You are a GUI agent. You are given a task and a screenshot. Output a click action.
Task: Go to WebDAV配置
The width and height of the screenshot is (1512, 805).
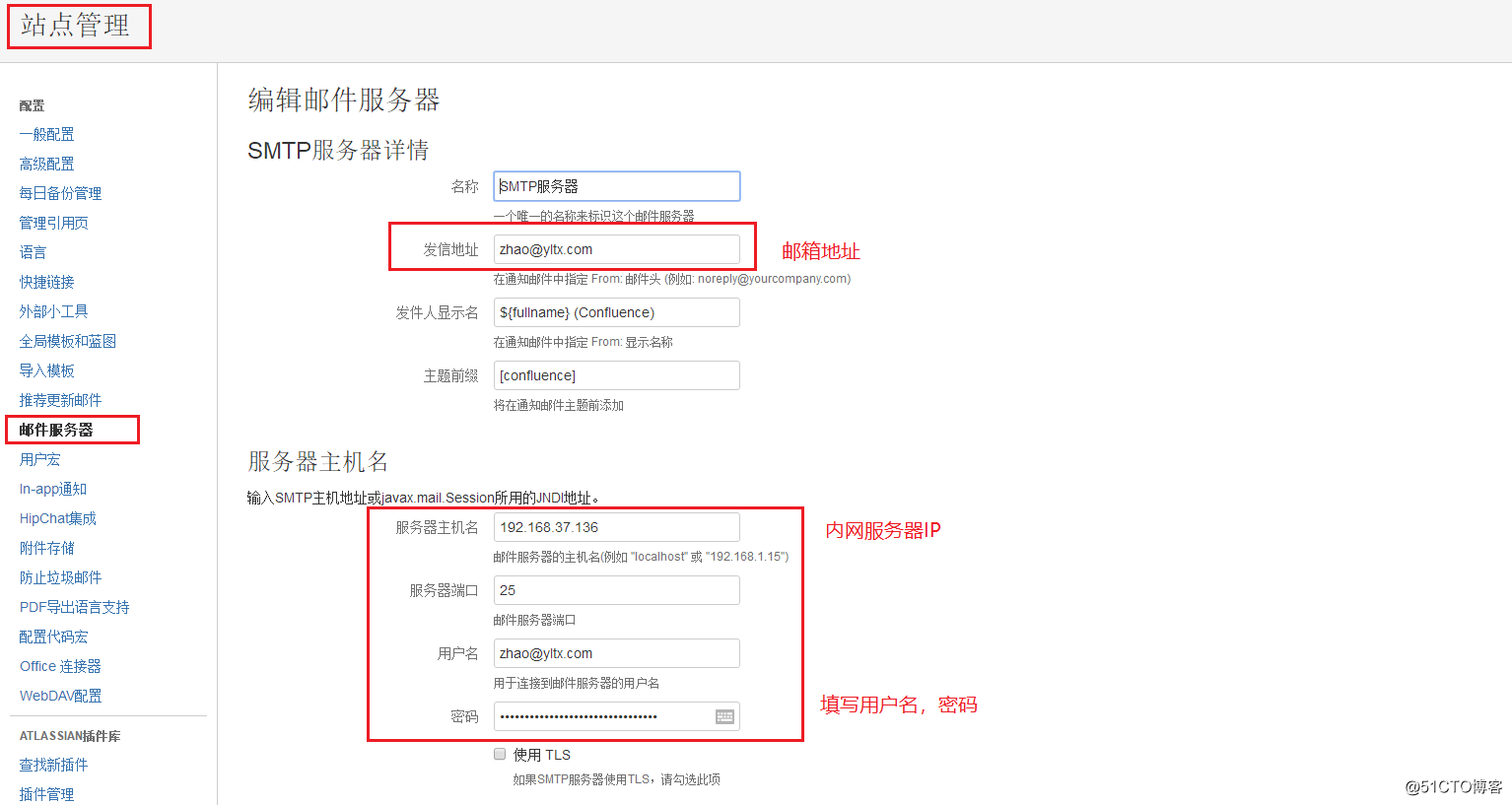[x=60, y=696]
